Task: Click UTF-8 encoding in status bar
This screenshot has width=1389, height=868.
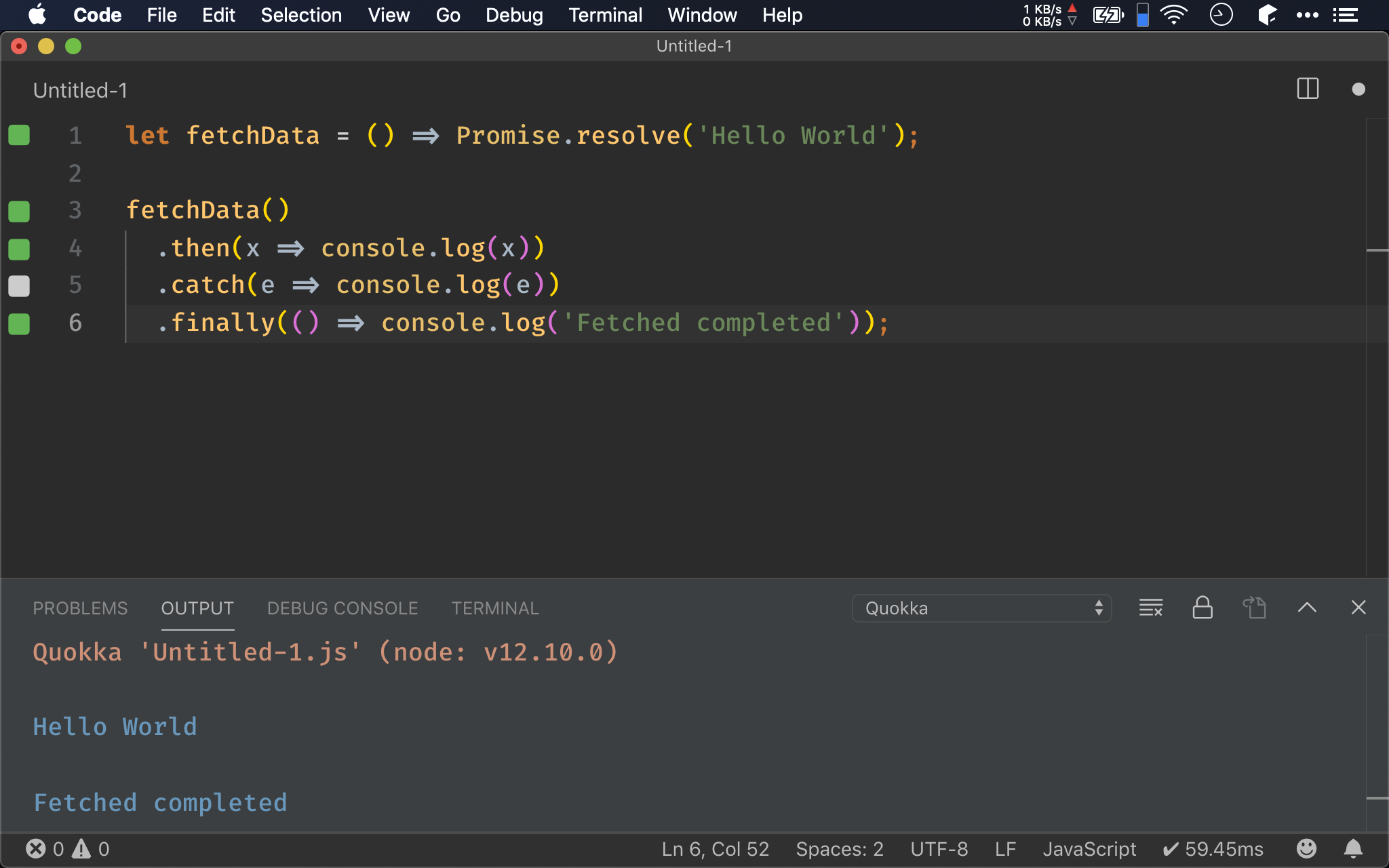Action: [939, 848]
